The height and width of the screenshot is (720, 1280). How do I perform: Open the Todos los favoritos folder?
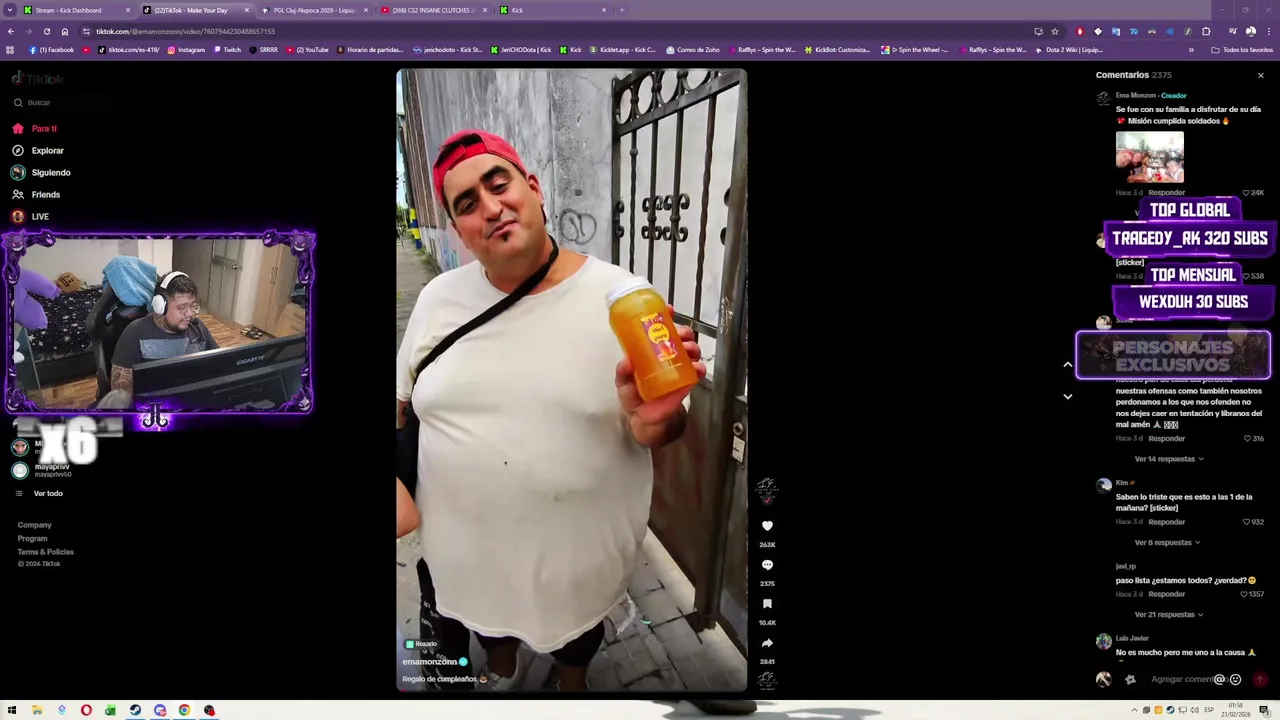pyautogui.click(x=1242, y=49)
